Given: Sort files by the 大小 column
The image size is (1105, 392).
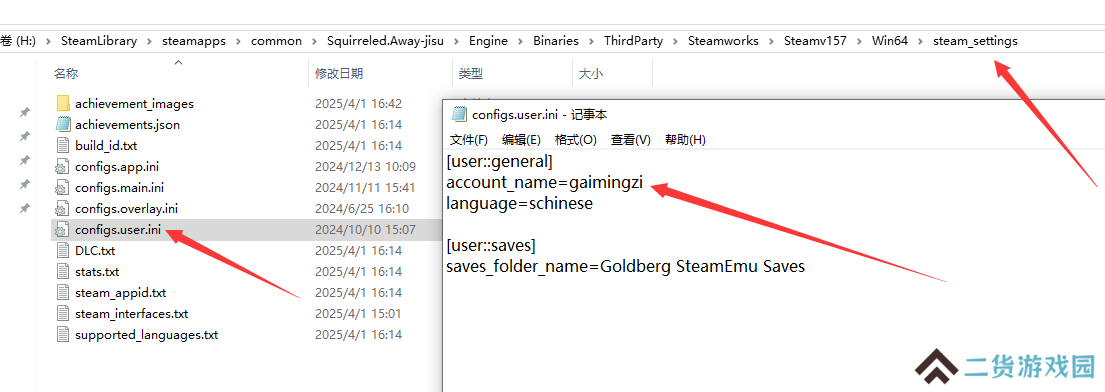Looking at the screenshot, I should [x=591, y=73].
